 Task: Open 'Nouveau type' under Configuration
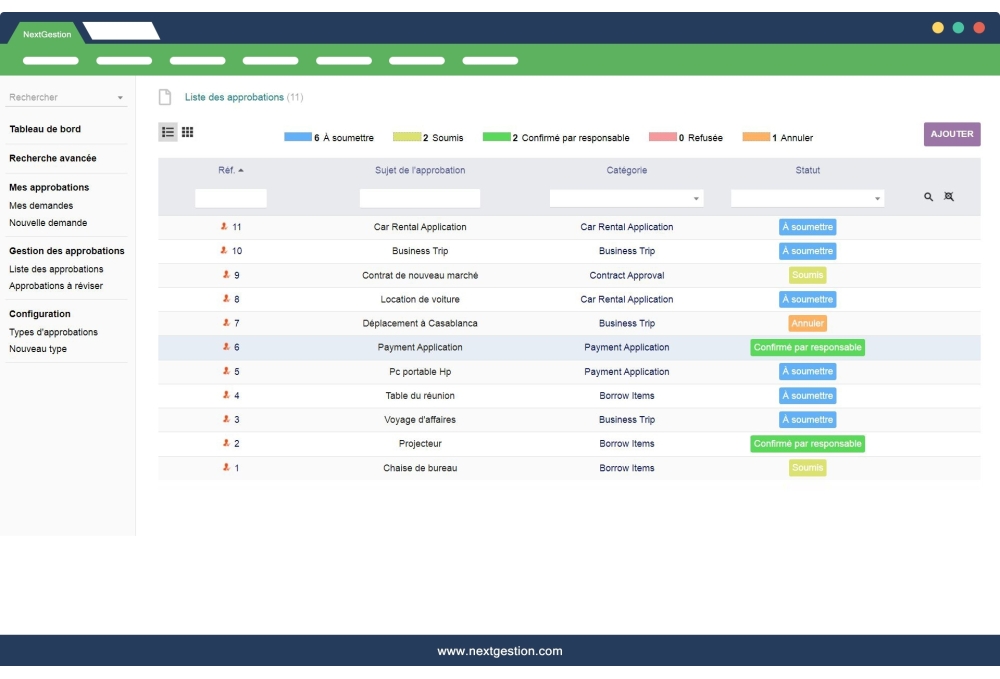click(36, 348)
